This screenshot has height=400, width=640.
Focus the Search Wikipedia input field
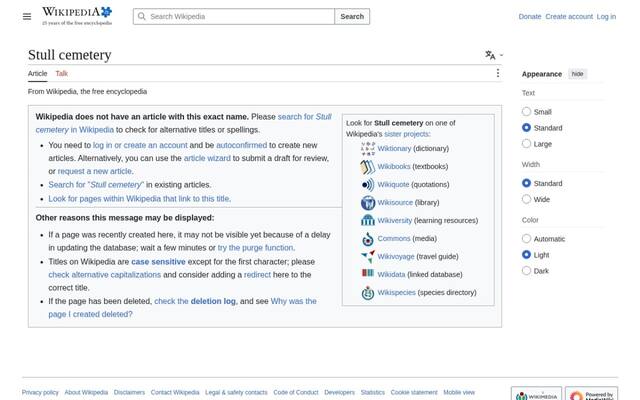tap(234, 16)
